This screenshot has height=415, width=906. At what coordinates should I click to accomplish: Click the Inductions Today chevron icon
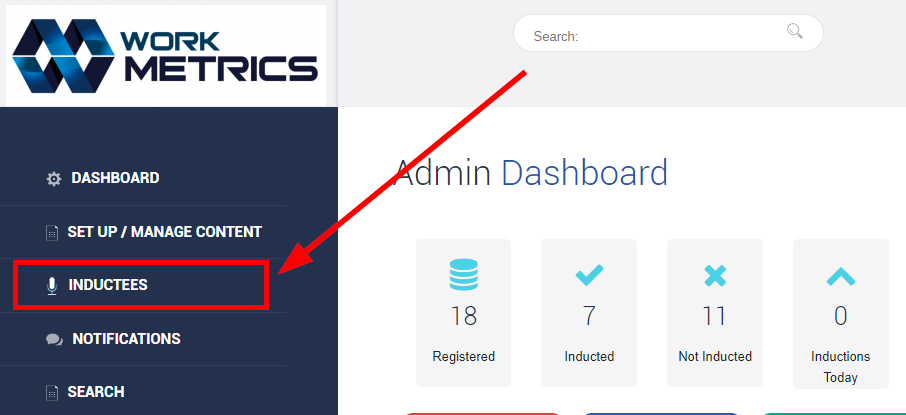(841, 276)
